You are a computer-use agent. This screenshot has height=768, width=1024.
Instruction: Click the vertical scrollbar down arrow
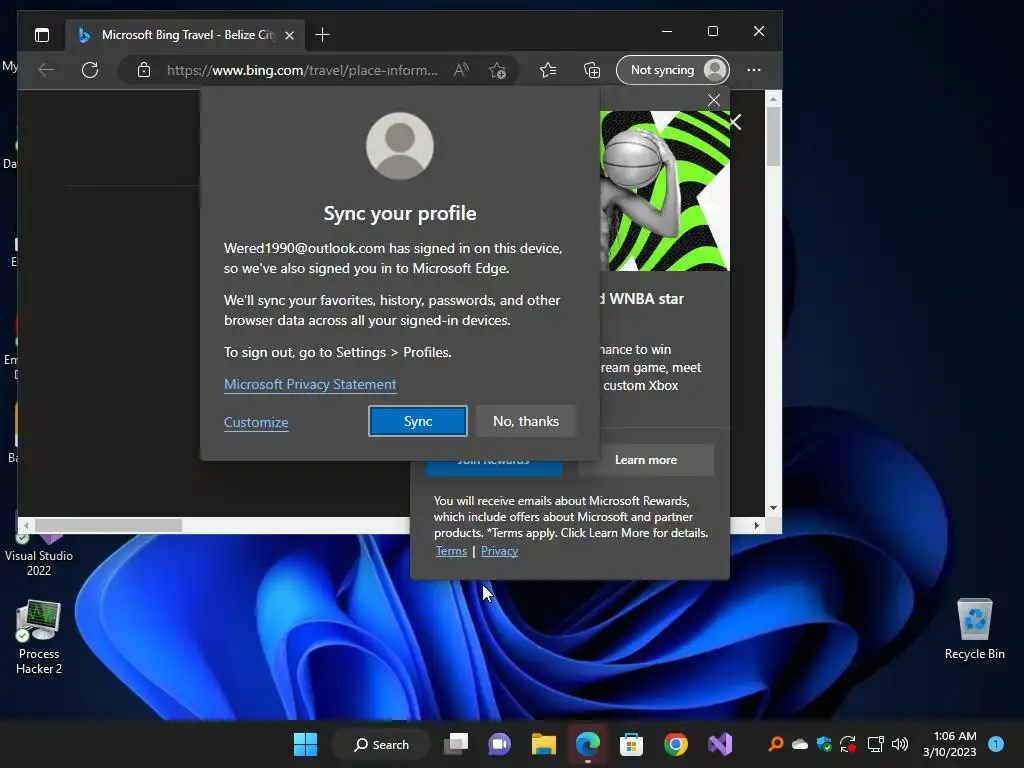pyautogui.click(x=773, y=507)
